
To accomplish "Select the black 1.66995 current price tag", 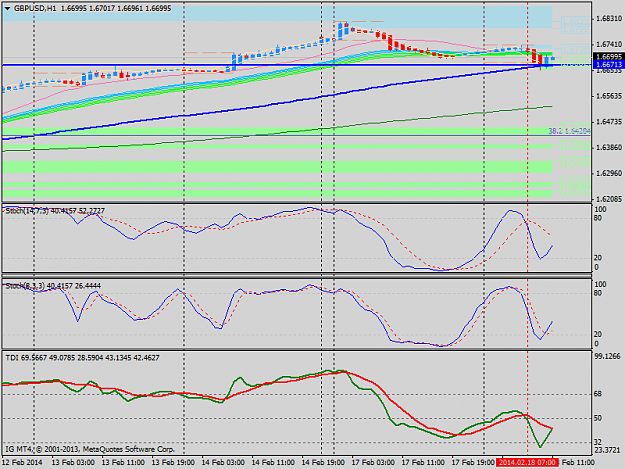I will (x=608, y=57).
